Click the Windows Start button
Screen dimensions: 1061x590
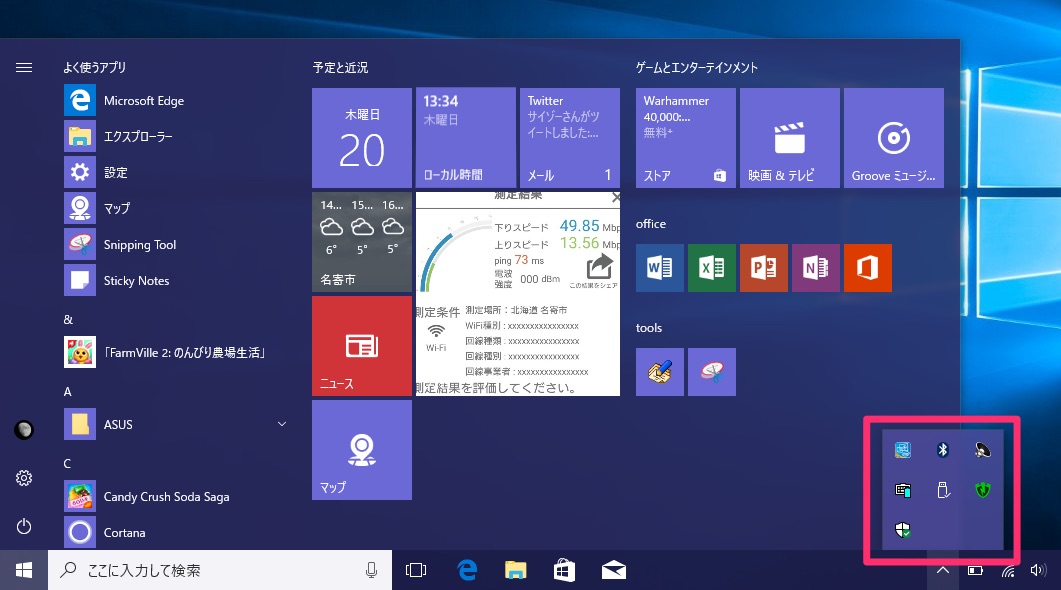(24, 570)
